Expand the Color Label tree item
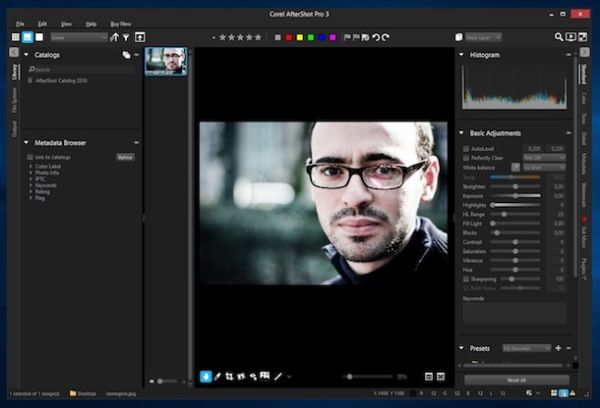Screen dimensions: 600x408 (31, 166)
